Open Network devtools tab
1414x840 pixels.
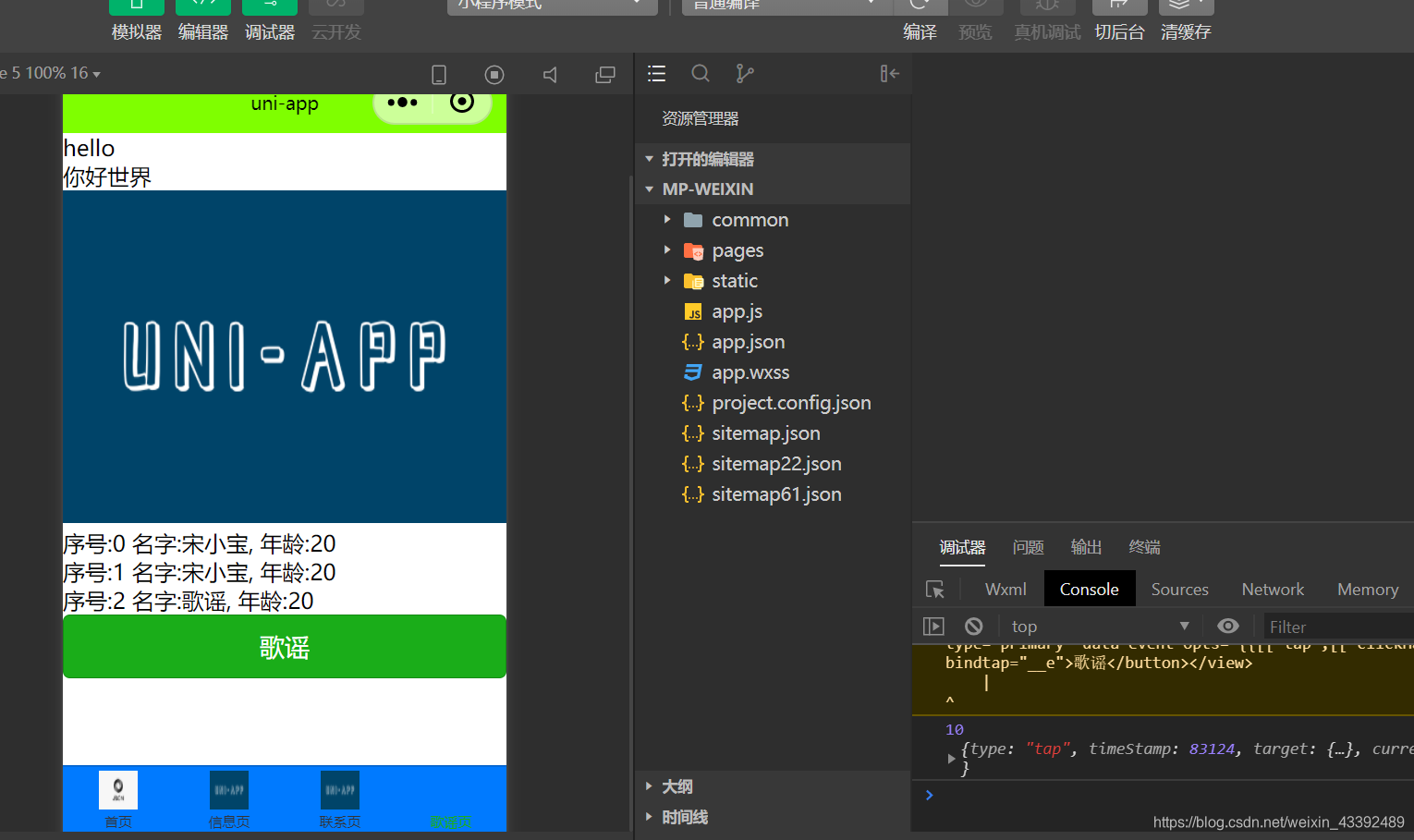coord(1273,590)
